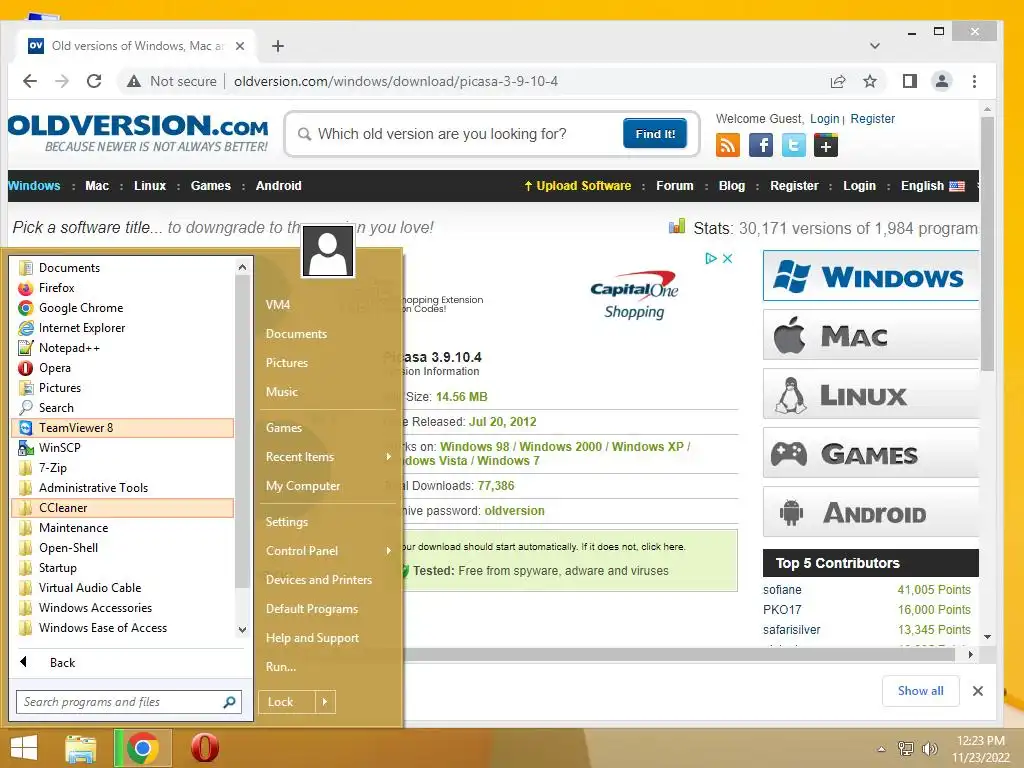Share this page using the share icon
The width and height of the screenshot is (1024, 768).
tap(838, 81)
